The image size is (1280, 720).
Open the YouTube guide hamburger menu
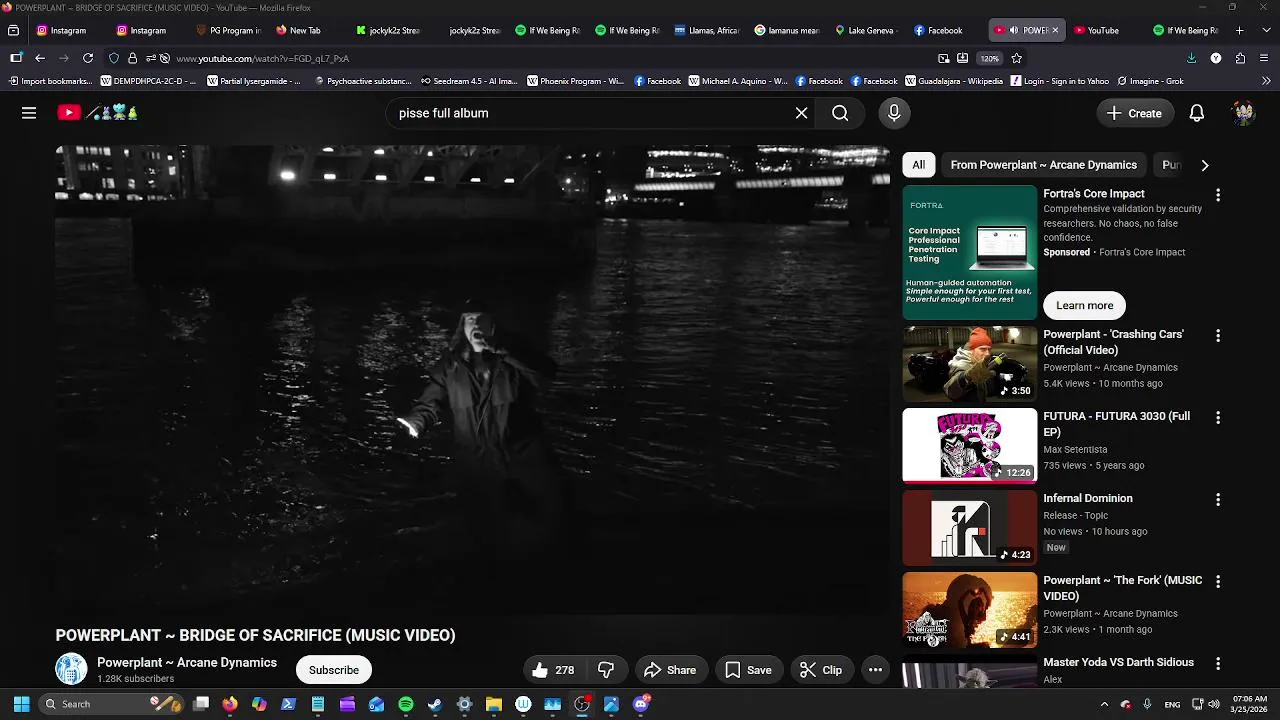click(29, 113)
